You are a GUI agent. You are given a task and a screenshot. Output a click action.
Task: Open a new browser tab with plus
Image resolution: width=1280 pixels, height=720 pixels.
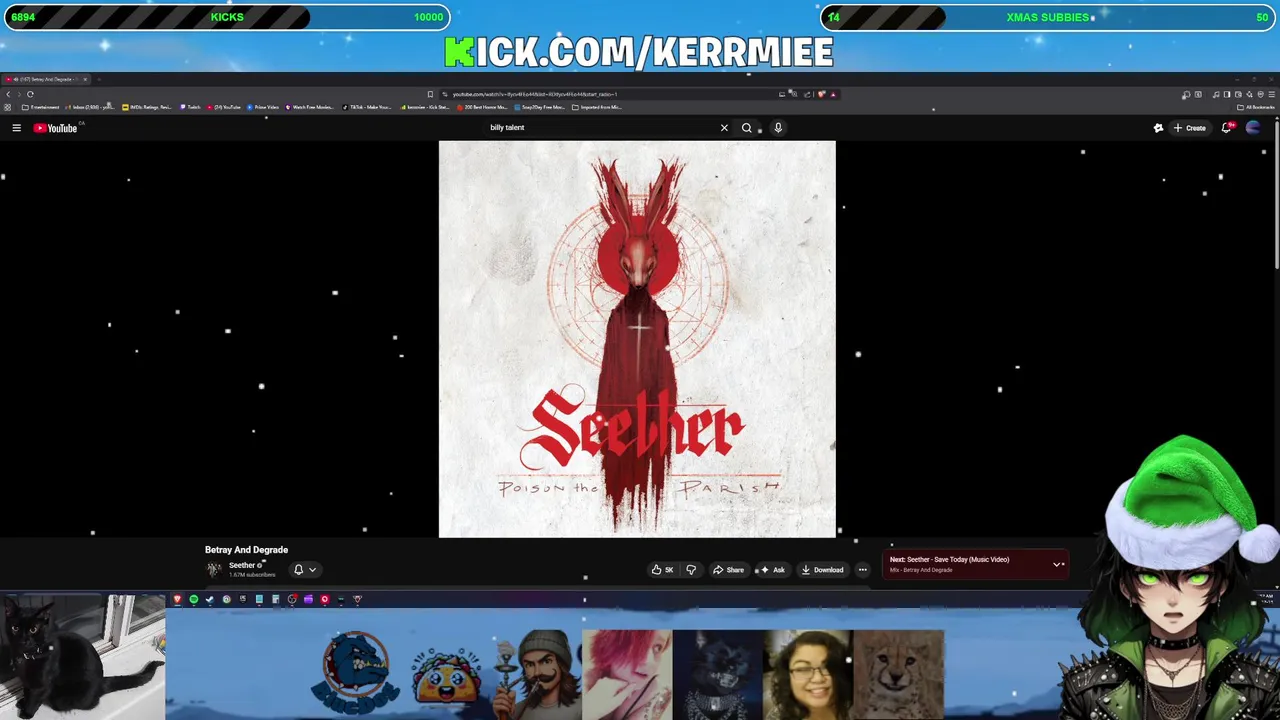[x=98, y=79]
